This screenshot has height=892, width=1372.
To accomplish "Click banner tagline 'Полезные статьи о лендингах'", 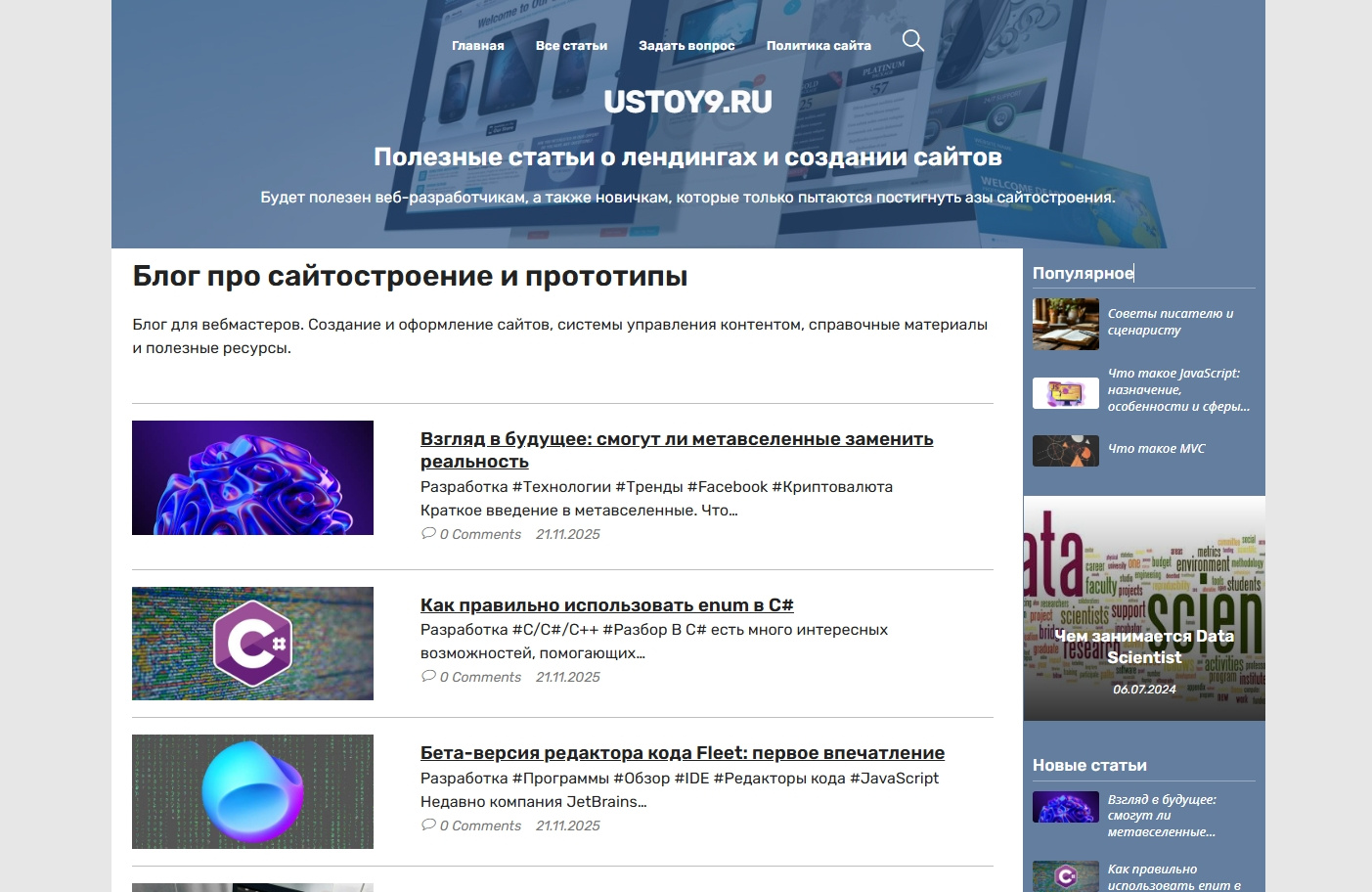I will [687, 156].
